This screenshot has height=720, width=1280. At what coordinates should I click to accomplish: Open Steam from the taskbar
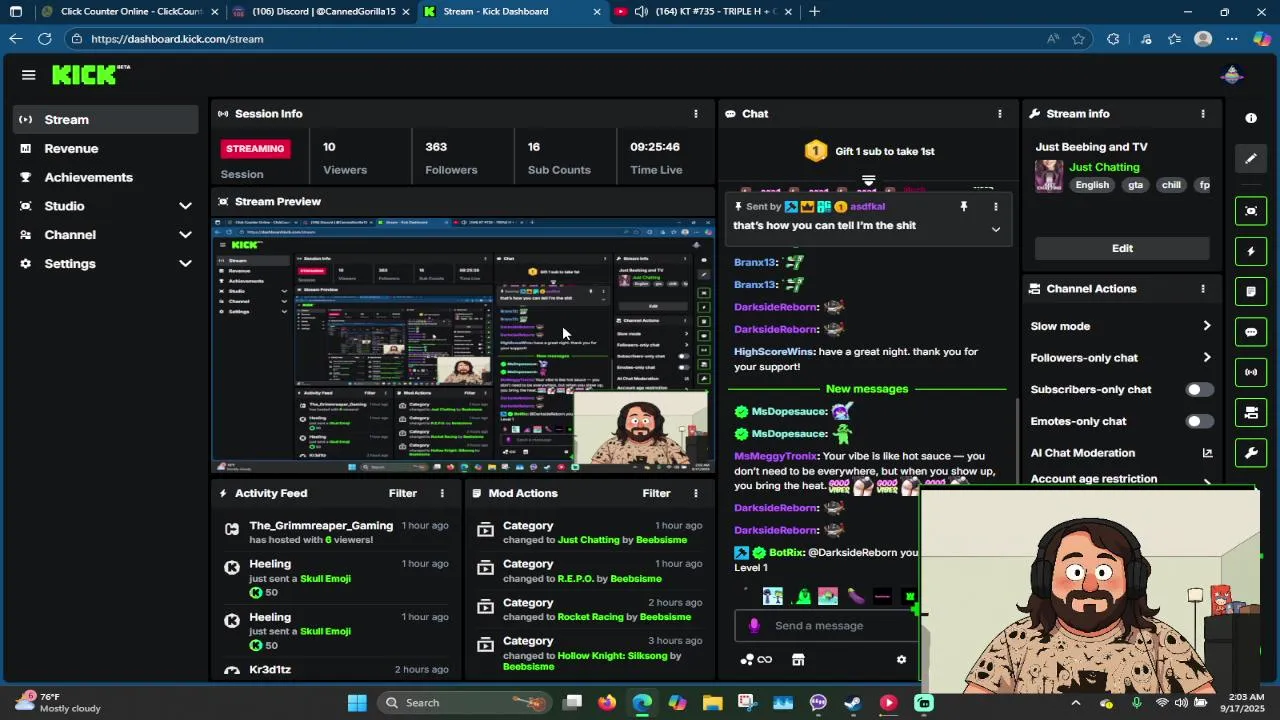pos(853,703)
